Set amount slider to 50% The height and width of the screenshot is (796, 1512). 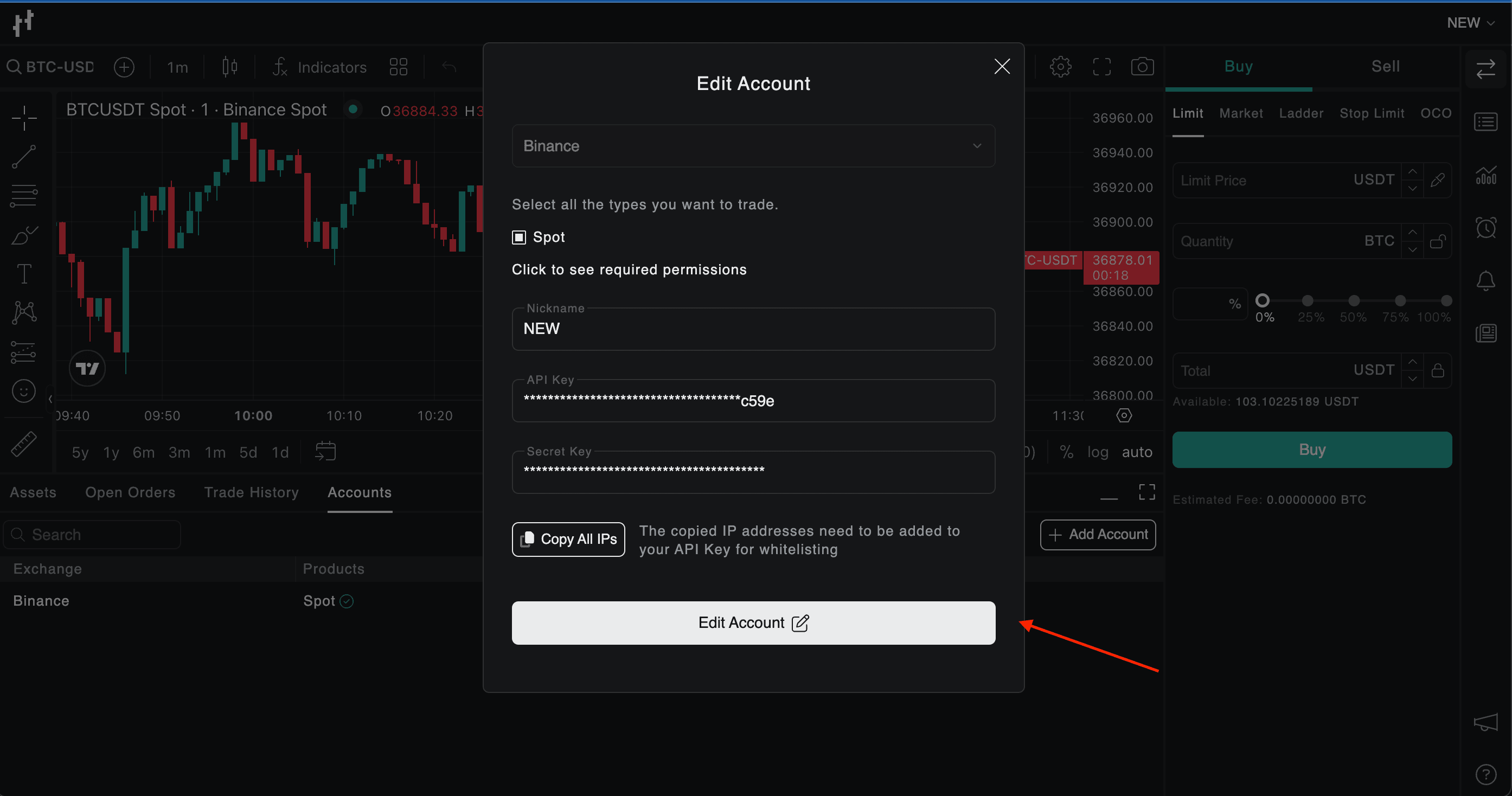coord(1354,300)
